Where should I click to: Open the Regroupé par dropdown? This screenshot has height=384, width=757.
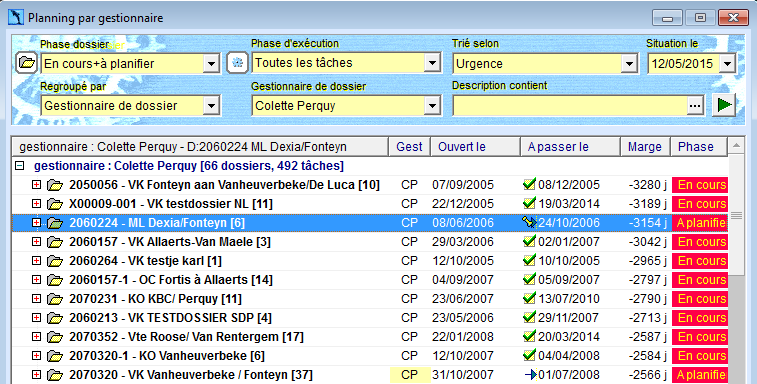(x=211, y=105)
